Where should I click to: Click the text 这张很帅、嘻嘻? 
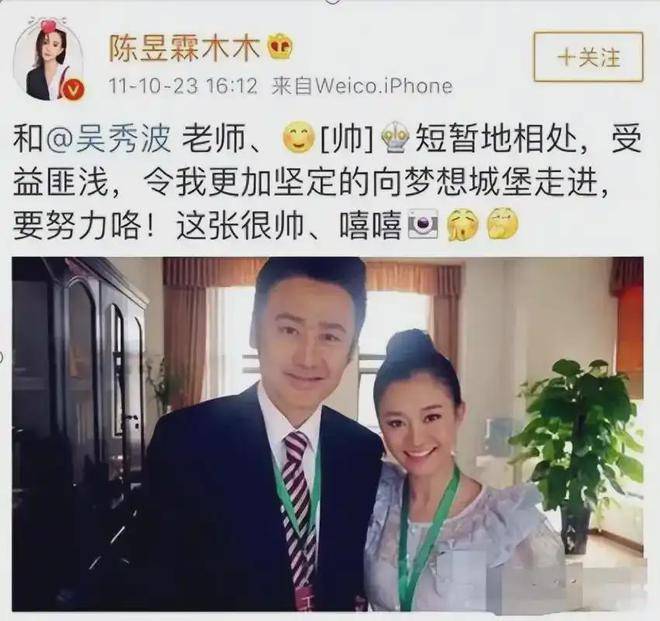coord(288,226)
